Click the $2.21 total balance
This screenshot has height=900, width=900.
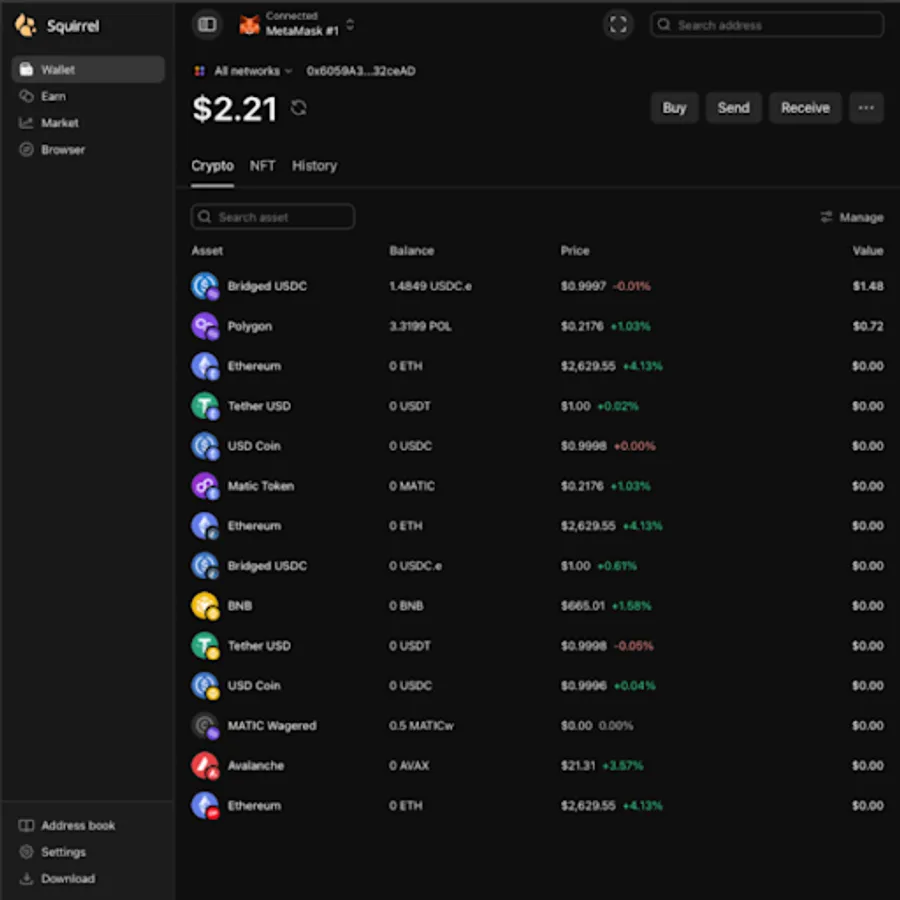(x=235, y=108)
